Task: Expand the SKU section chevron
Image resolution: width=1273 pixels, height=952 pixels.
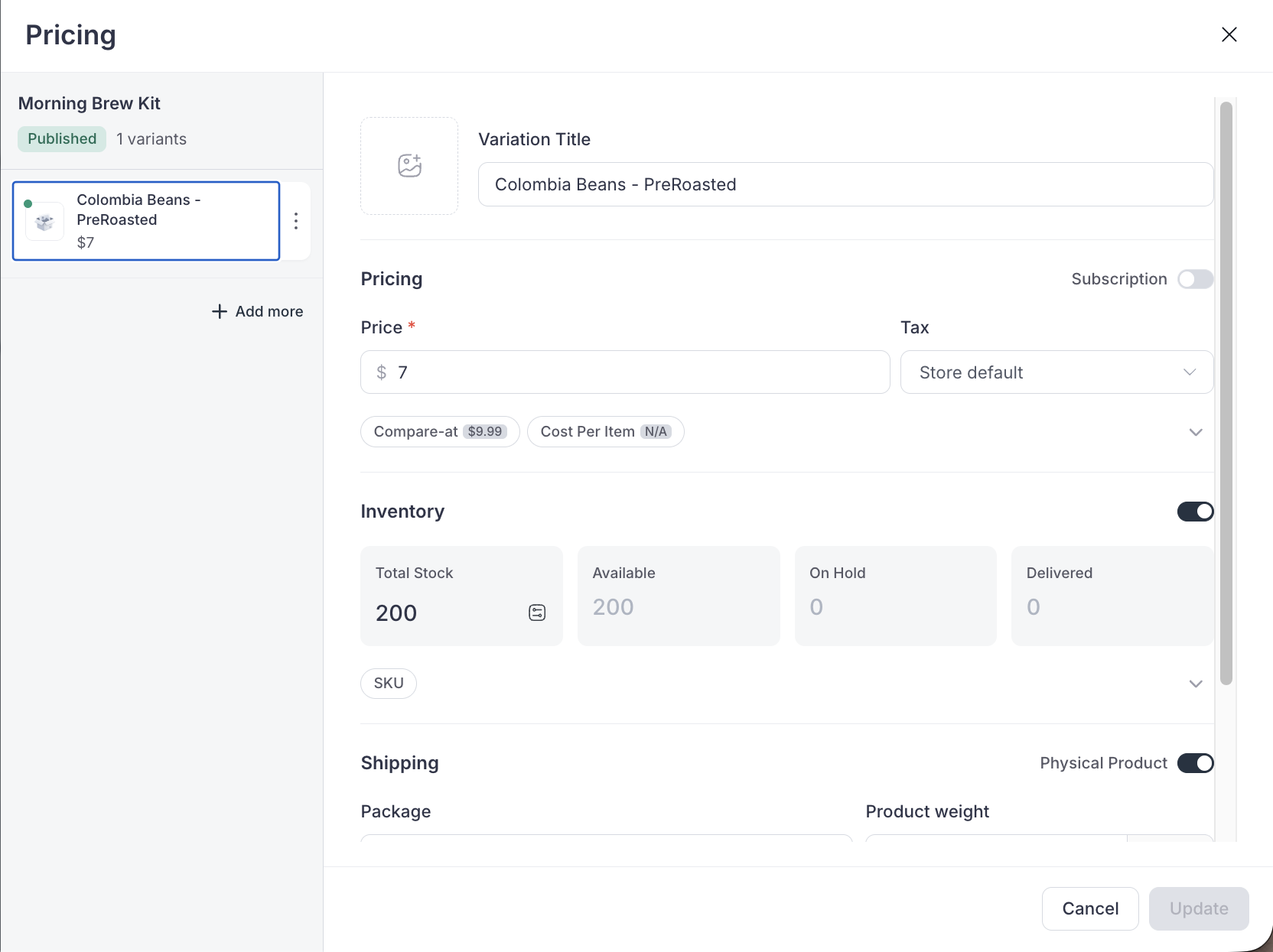Action: tap(1196, 684)
